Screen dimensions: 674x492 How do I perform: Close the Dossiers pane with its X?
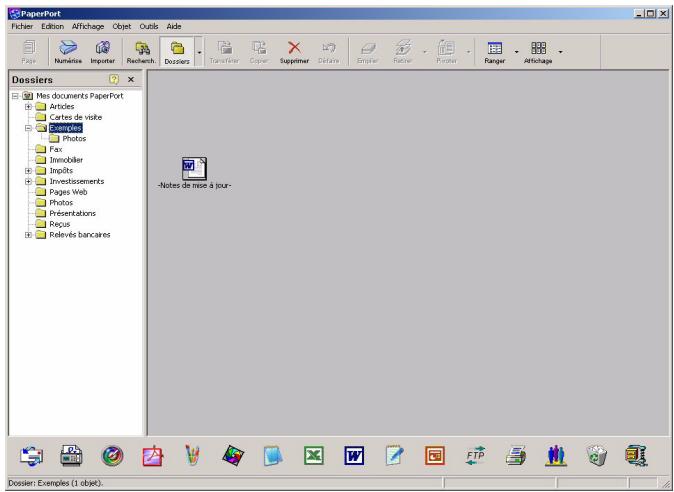(x=131, y=79)
